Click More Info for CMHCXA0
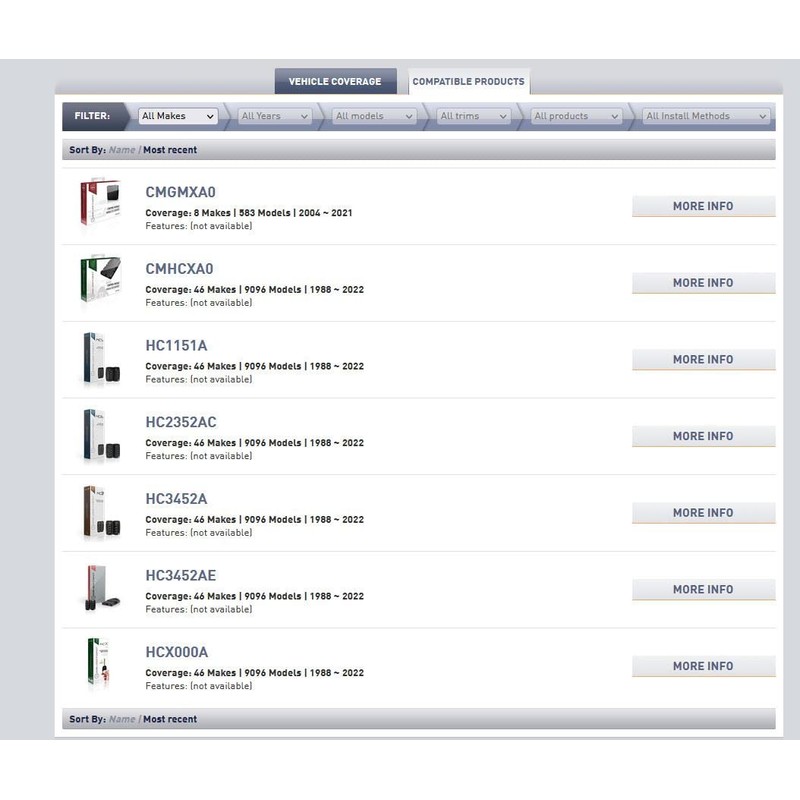 [704, 283]
